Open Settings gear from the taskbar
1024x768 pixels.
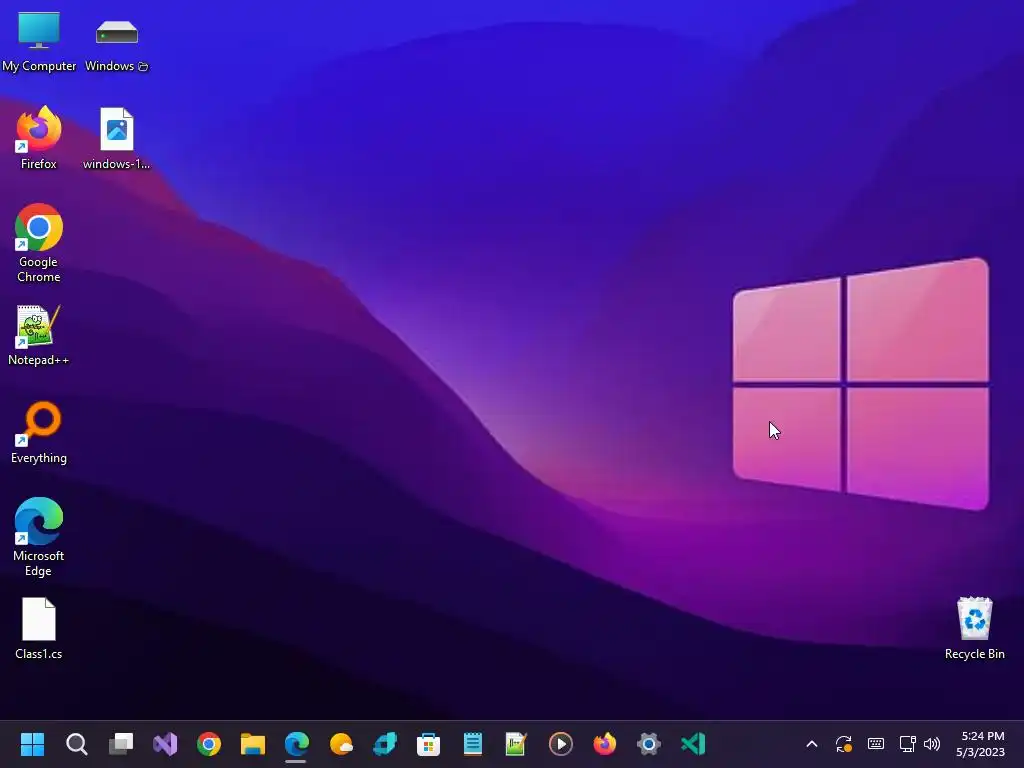coord(648,744)
